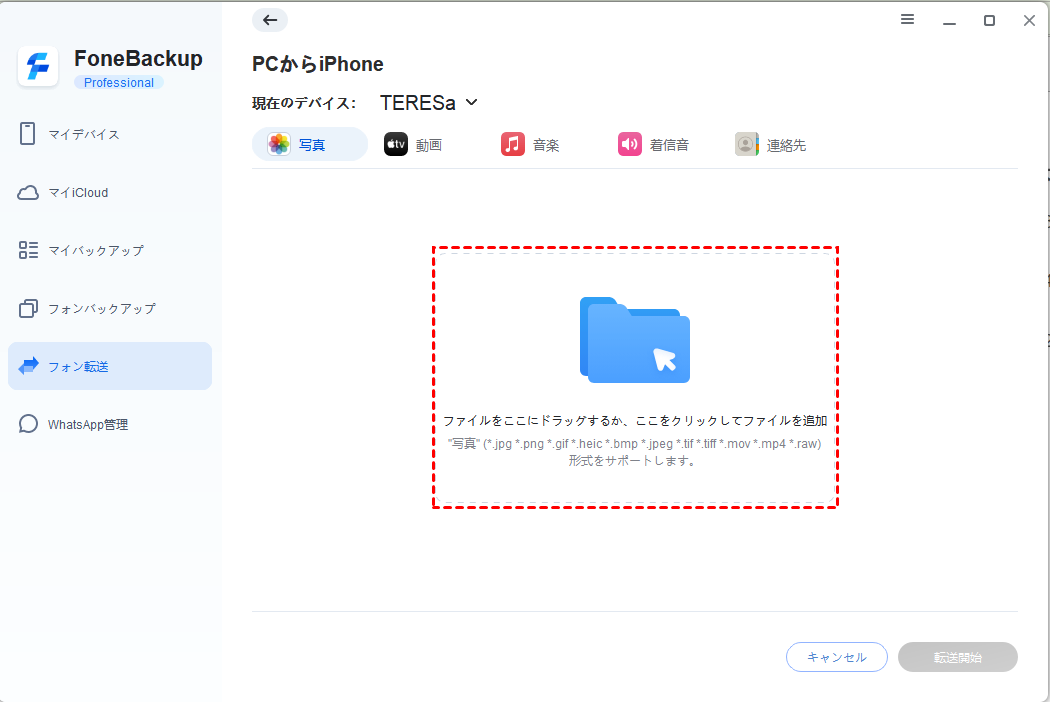Click the 転送開始 button
The width and height of the screenshot is (1050, 702).
pos(958,657)
